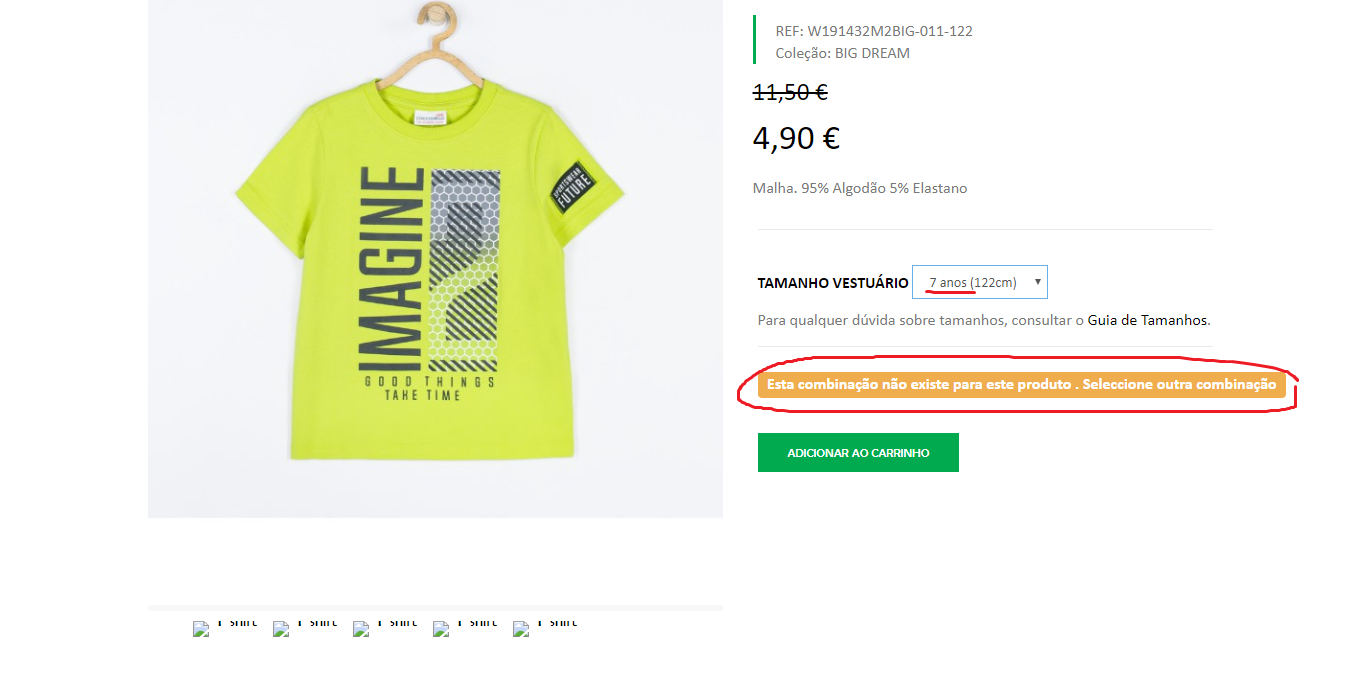
Task: Click the ADICIONAR AO CARRINHO button
Action: pyautogui.click(x=858, y=452)
